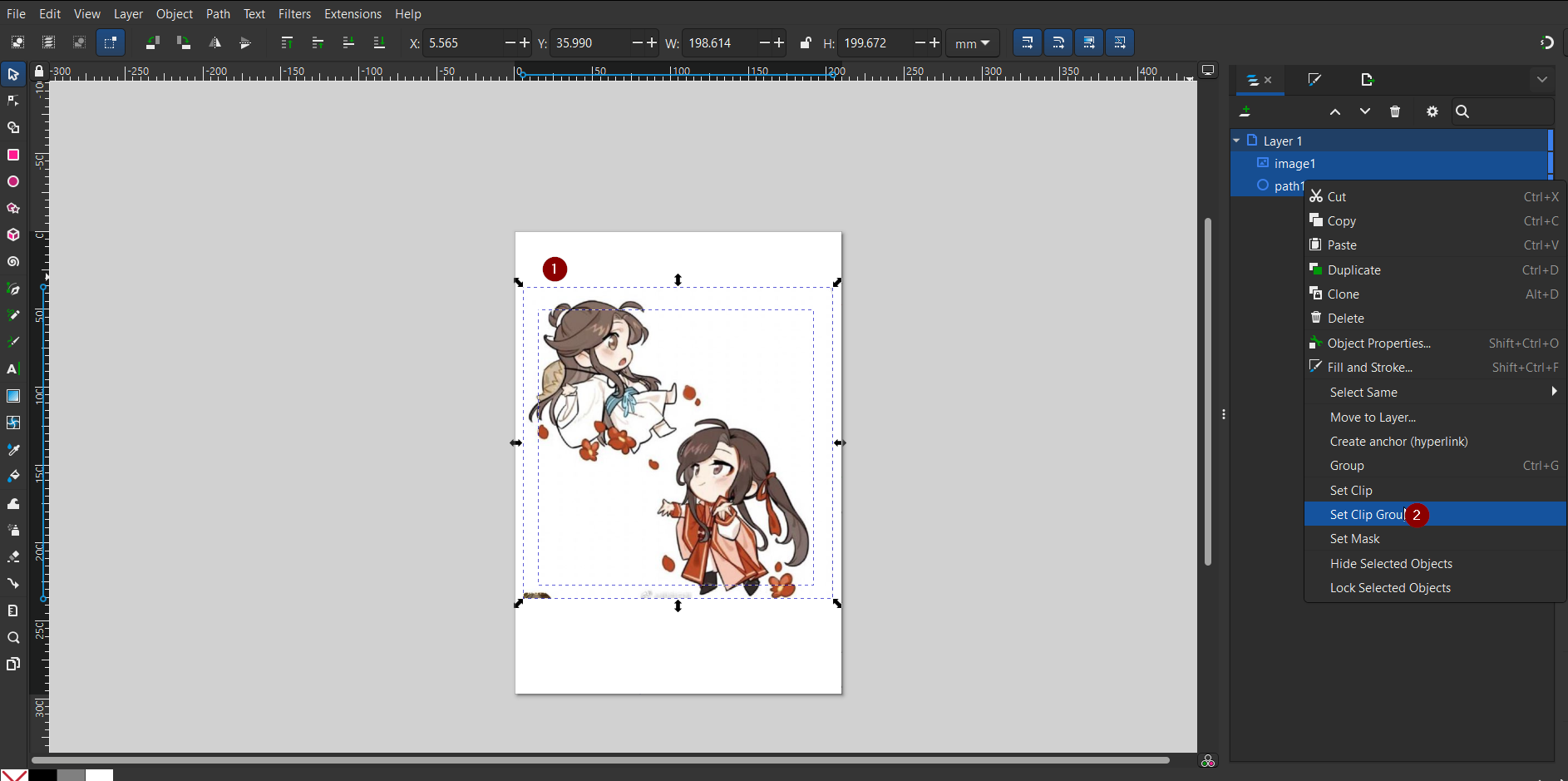Open the Filters menu

coord(294,14)
